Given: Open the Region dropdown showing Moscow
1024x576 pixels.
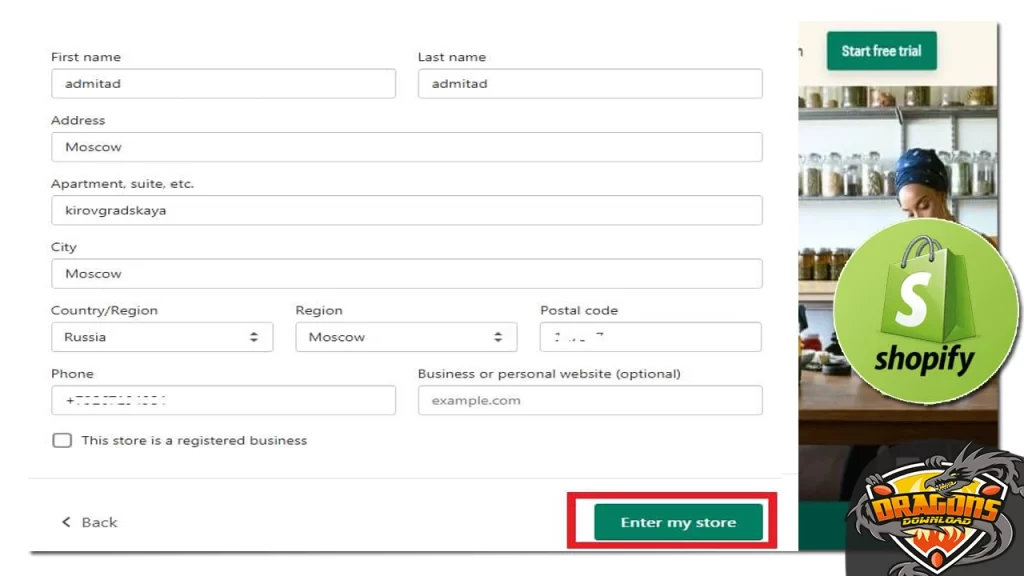Looking at the screenshot, I should click(405, 337).
